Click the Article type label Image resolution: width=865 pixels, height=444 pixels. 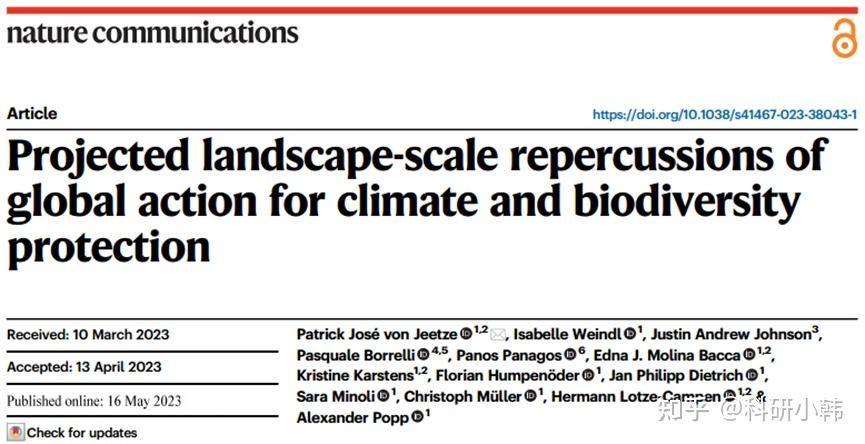coord(32,114)
